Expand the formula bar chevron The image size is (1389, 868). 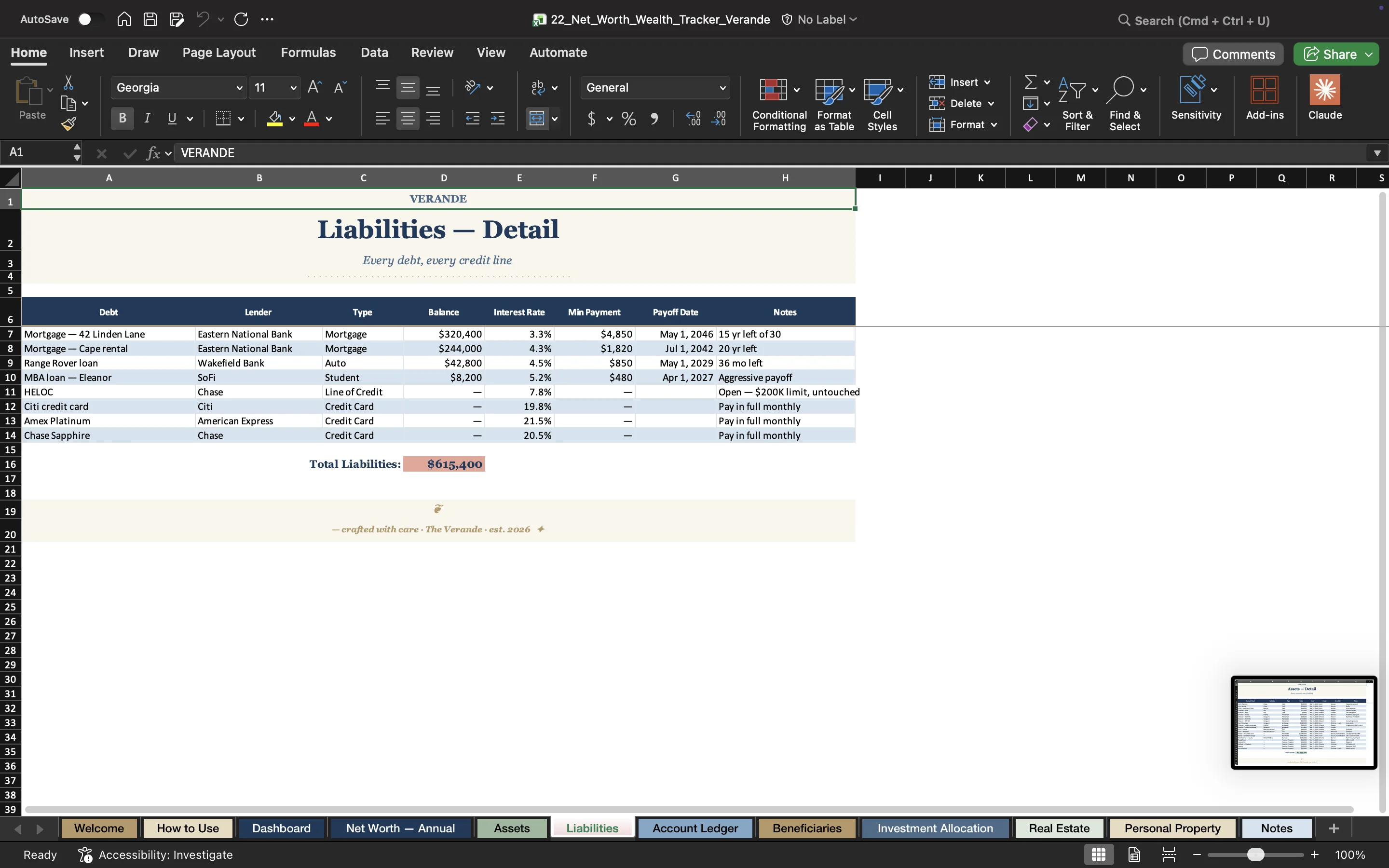tap(1377, 153)
